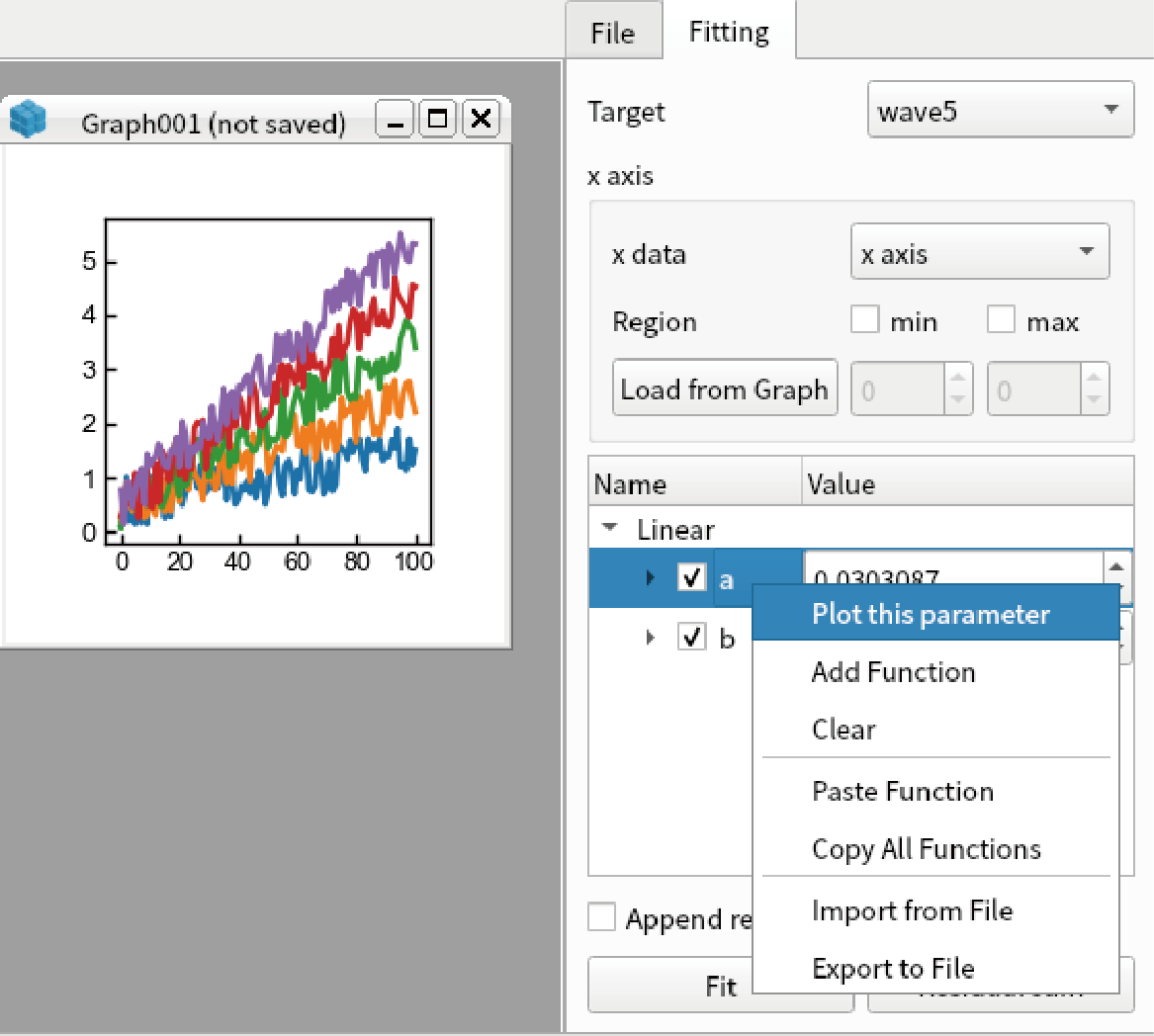This screenshot has width=1154, height=1036.
Task: Increase the min region spinner value
Action: pyautogui.click(x=957, y=377)
